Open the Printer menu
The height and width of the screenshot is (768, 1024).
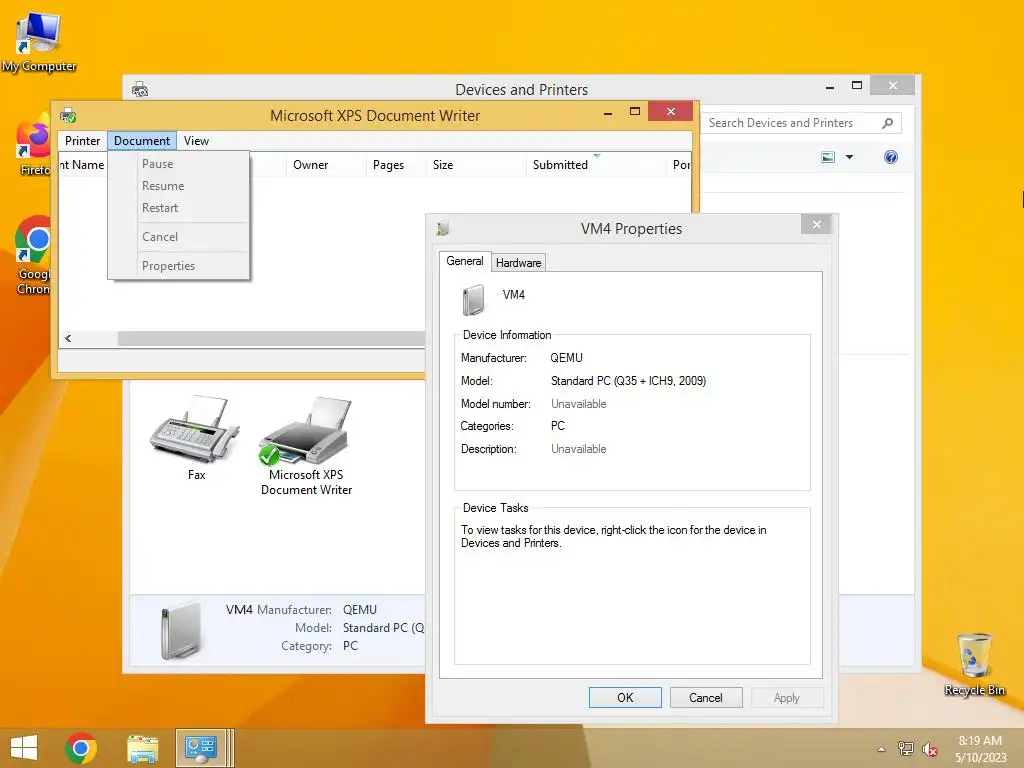[x=82, y=141]
